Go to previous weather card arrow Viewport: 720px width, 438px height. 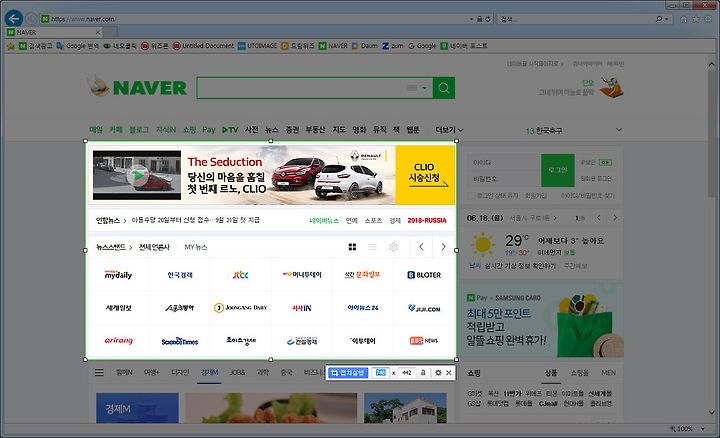(x=598, y=218)
